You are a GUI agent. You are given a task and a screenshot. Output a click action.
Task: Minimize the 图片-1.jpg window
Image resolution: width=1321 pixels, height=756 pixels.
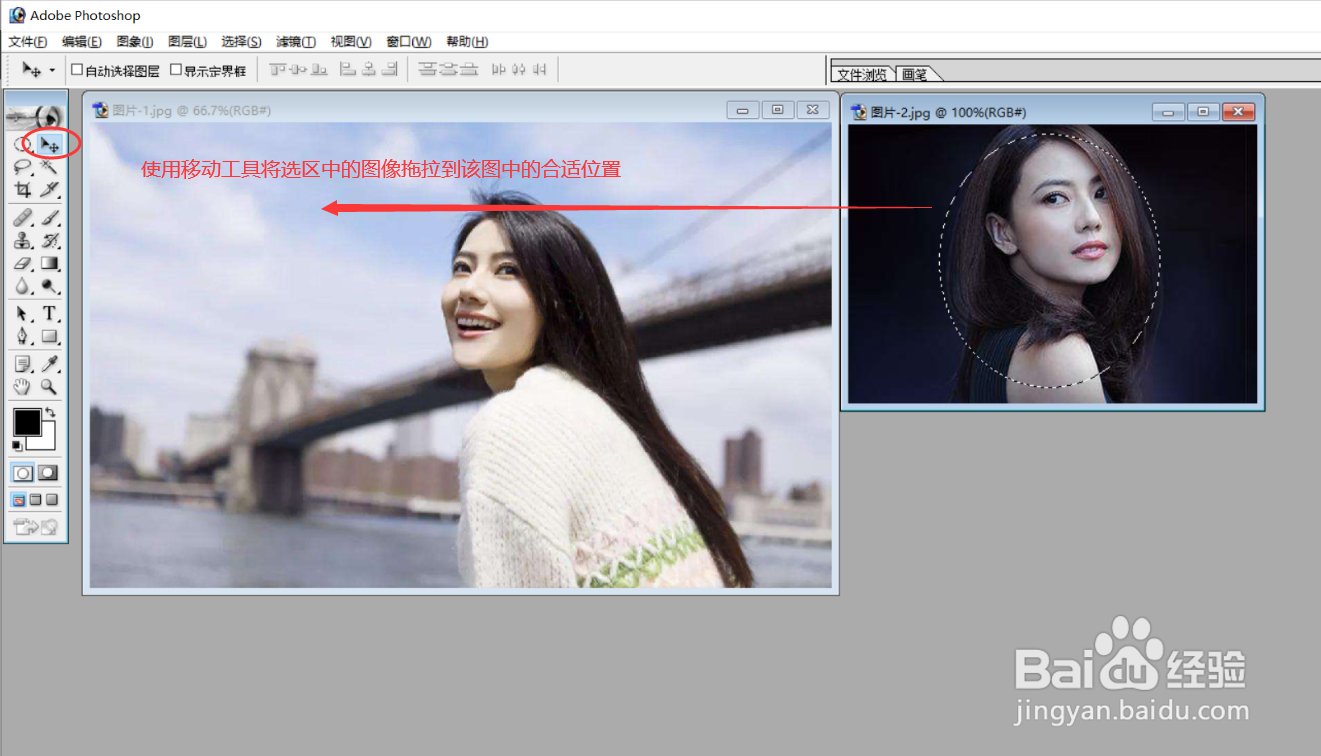(743, 110)
